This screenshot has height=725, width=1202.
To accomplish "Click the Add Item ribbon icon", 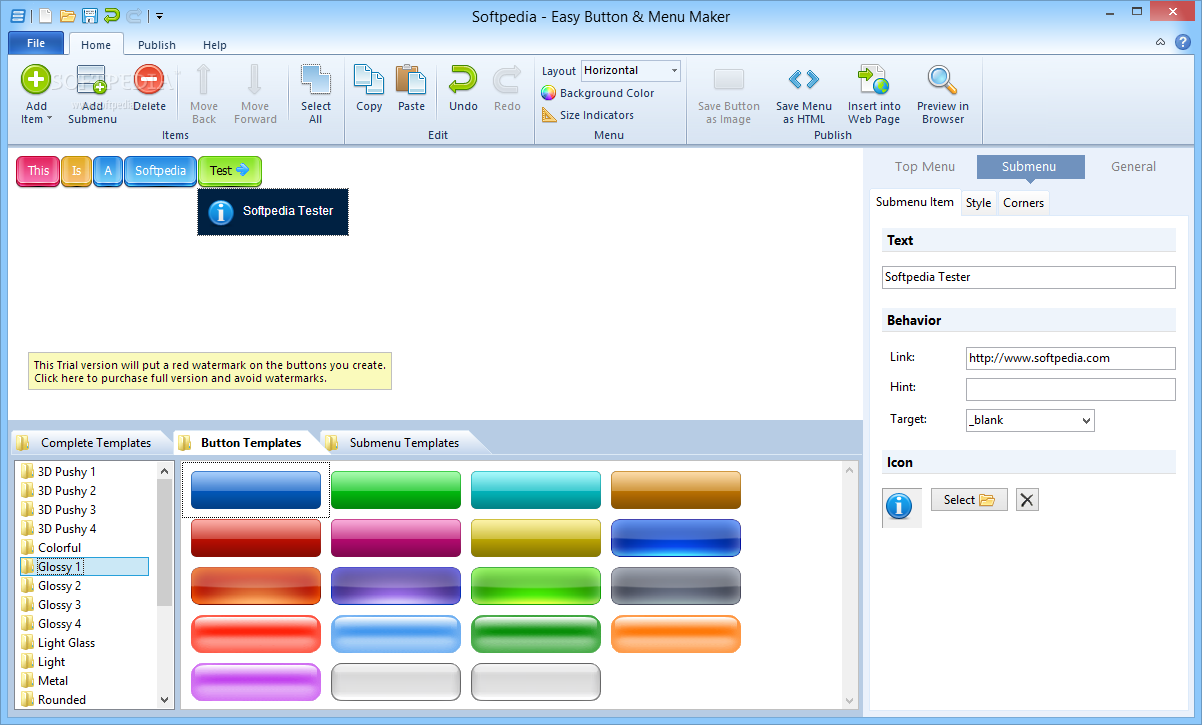I will coord(36,79).
